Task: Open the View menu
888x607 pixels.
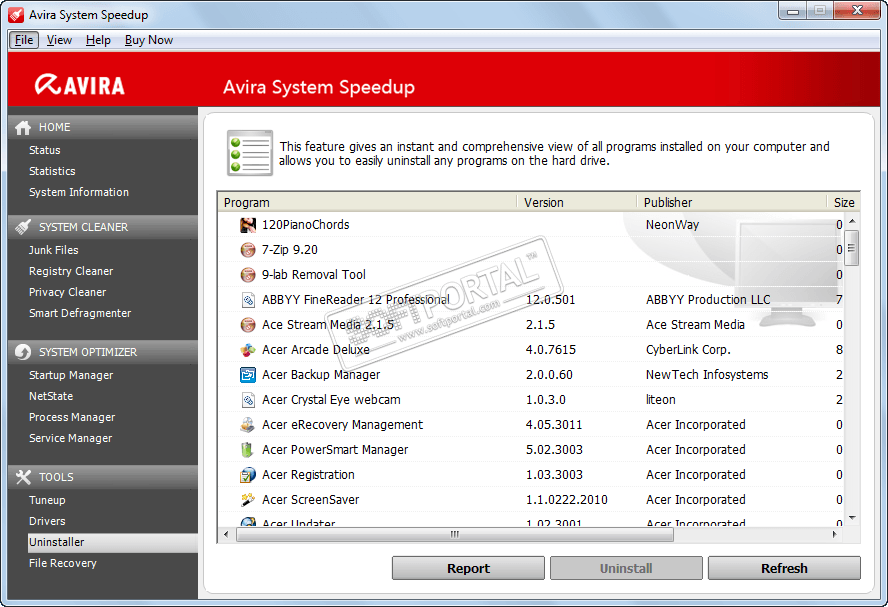Action: pos(59,40)
